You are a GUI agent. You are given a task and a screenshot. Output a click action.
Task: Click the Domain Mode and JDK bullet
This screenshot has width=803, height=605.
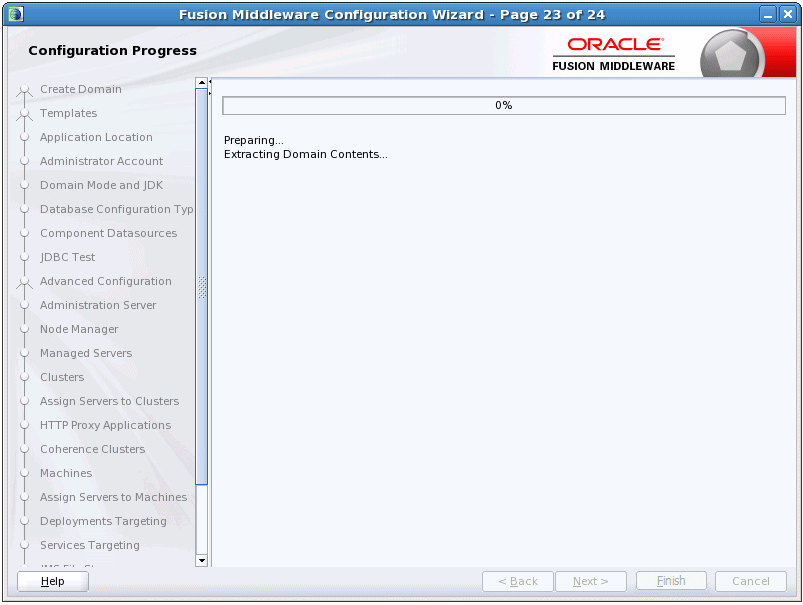pyautogui.click(x=24, y=185)
